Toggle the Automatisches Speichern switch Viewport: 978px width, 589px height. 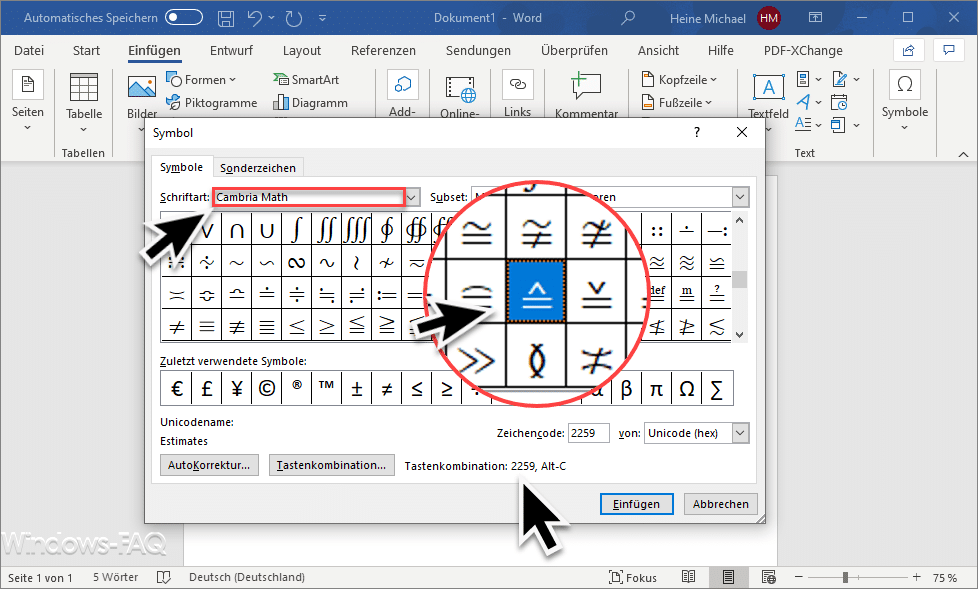pos(184,17)
